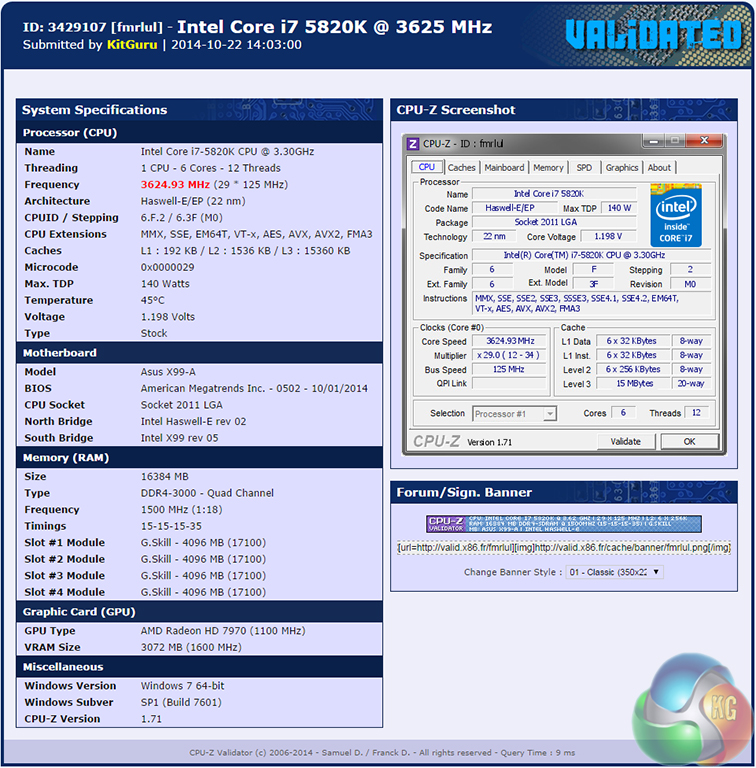Click the Timings value 15-15-15-35
This screenshot has width=756, height=768.
tap(171, 527)
